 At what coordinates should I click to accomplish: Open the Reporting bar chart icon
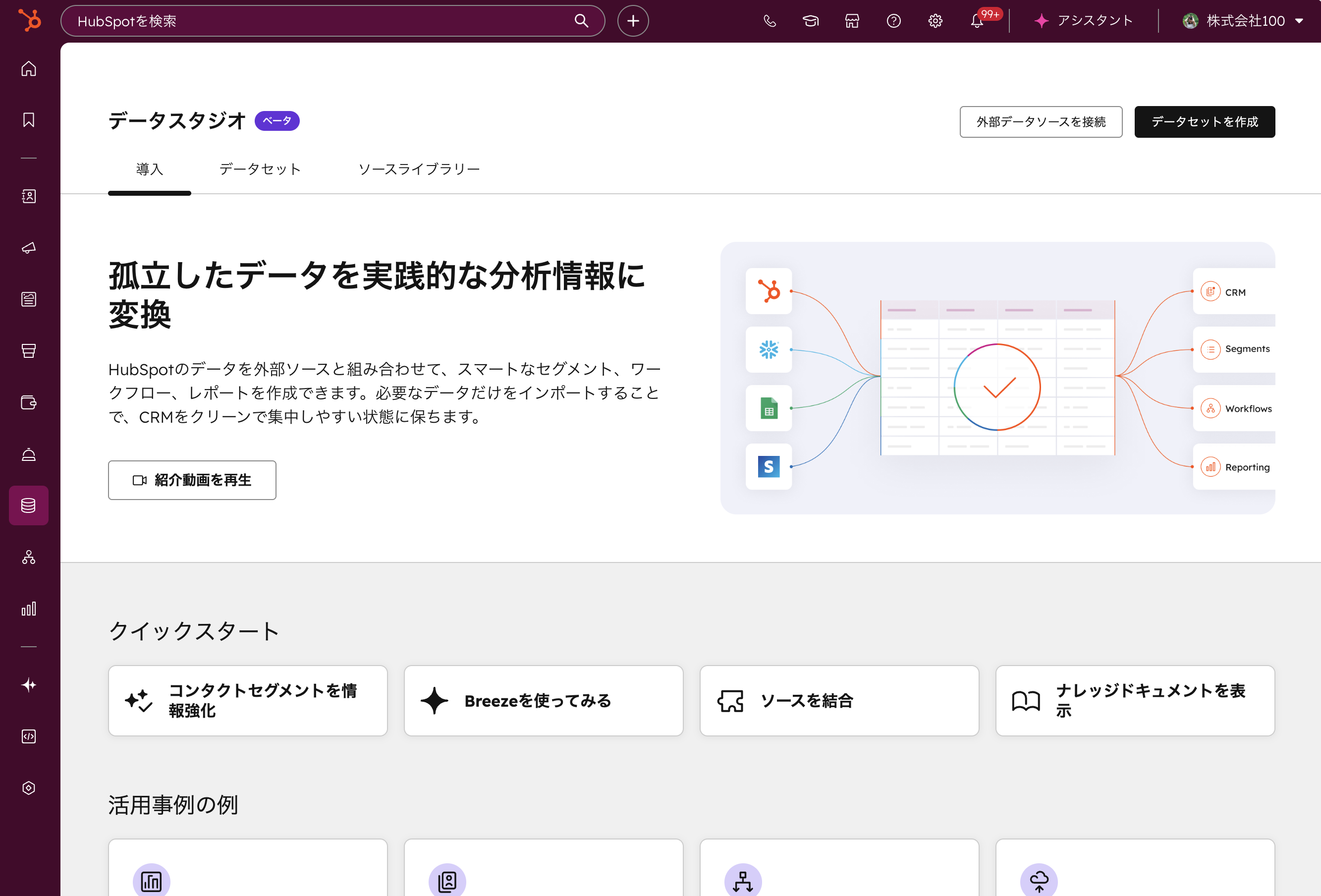pos(28,609)
